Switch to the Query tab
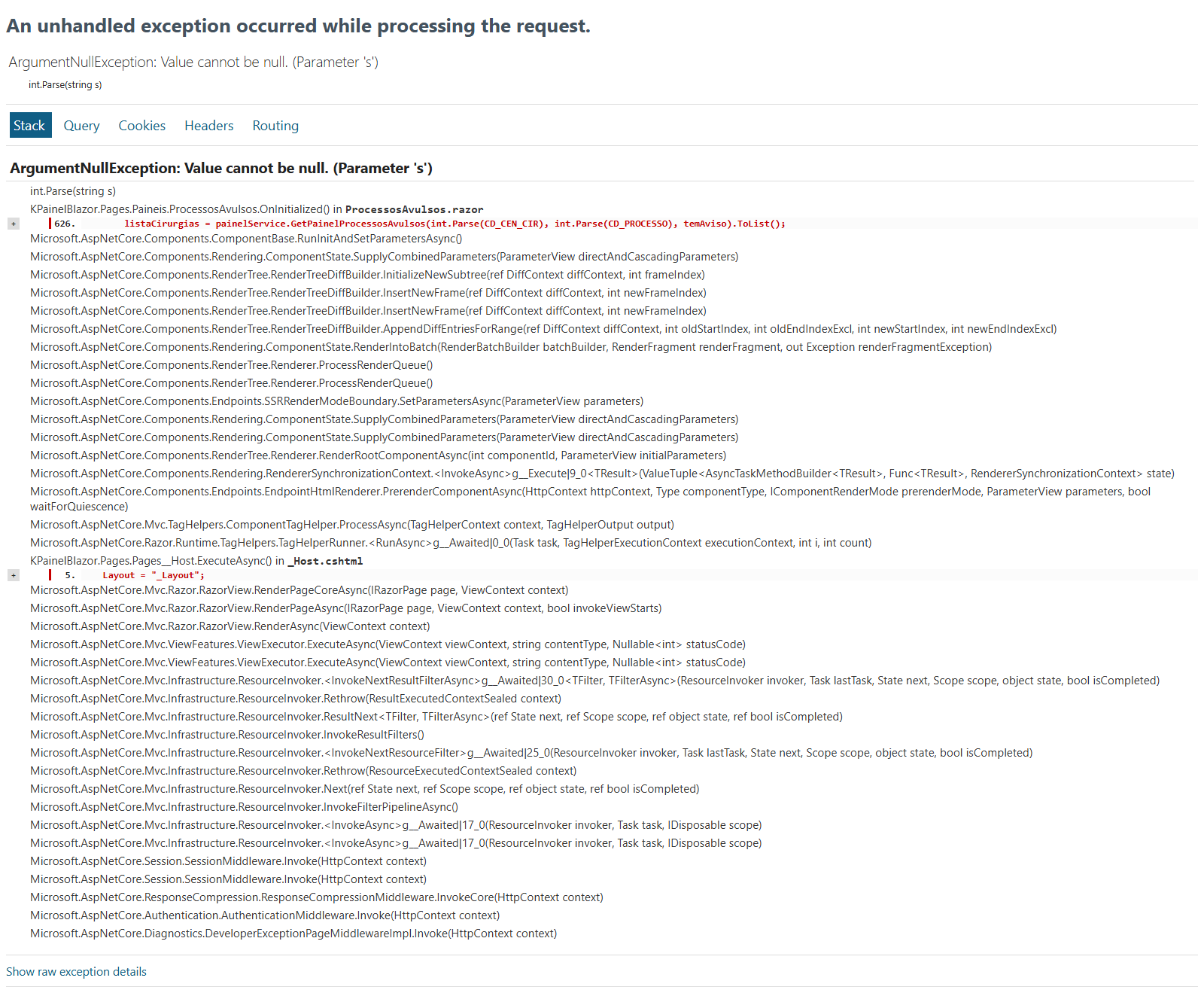This screenshot has height=993, width=1204. coord(81,126)
